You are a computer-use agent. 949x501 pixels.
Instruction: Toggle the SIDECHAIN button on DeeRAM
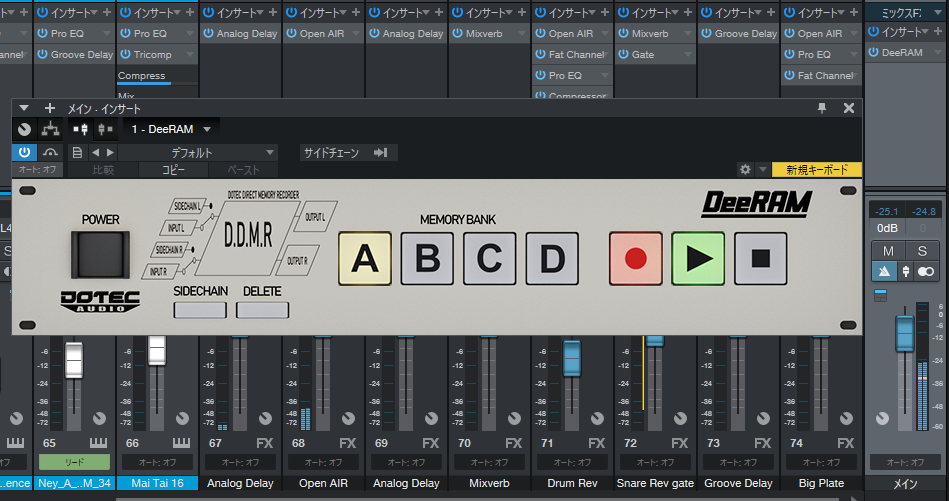pos(200,310)
